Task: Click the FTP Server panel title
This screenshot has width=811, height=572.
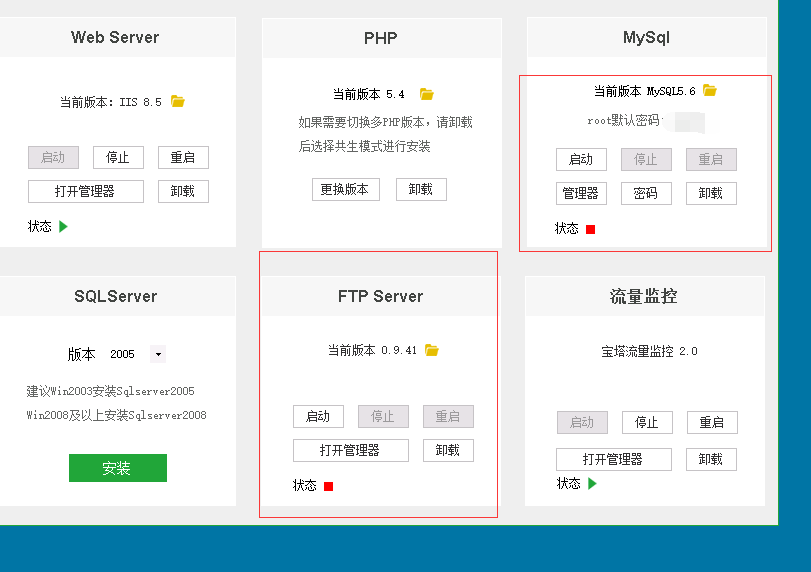Action: click(381, 296)
